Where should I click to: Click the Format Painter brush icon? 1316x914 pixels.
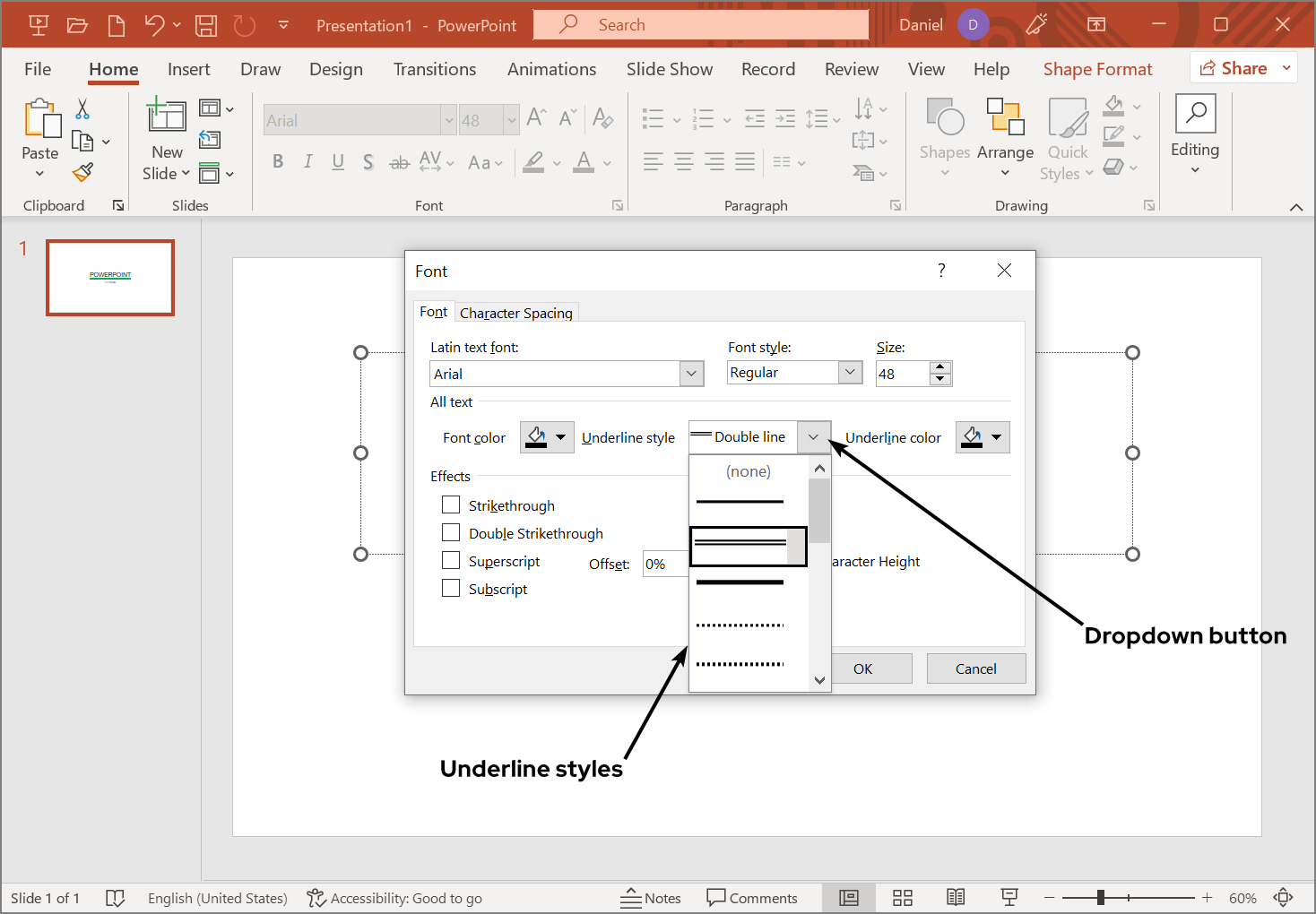tap(83, 171)
